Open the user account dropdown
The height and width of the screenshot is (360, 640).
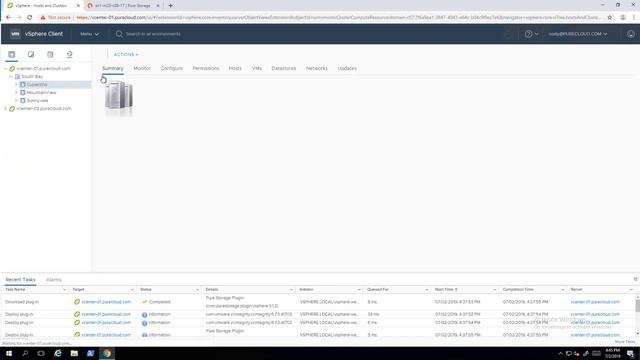click(578, 34)
